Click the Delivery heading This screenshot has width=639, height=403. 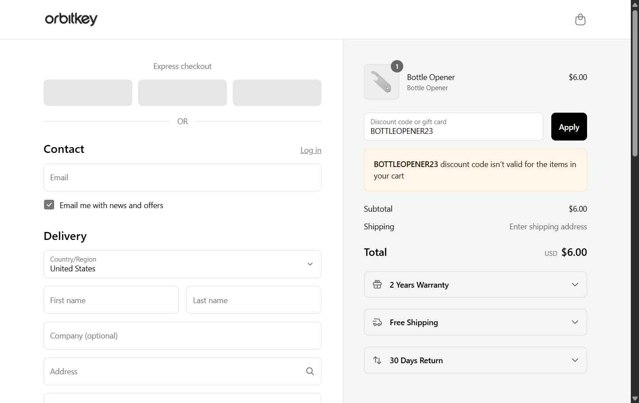coord(65,236)
